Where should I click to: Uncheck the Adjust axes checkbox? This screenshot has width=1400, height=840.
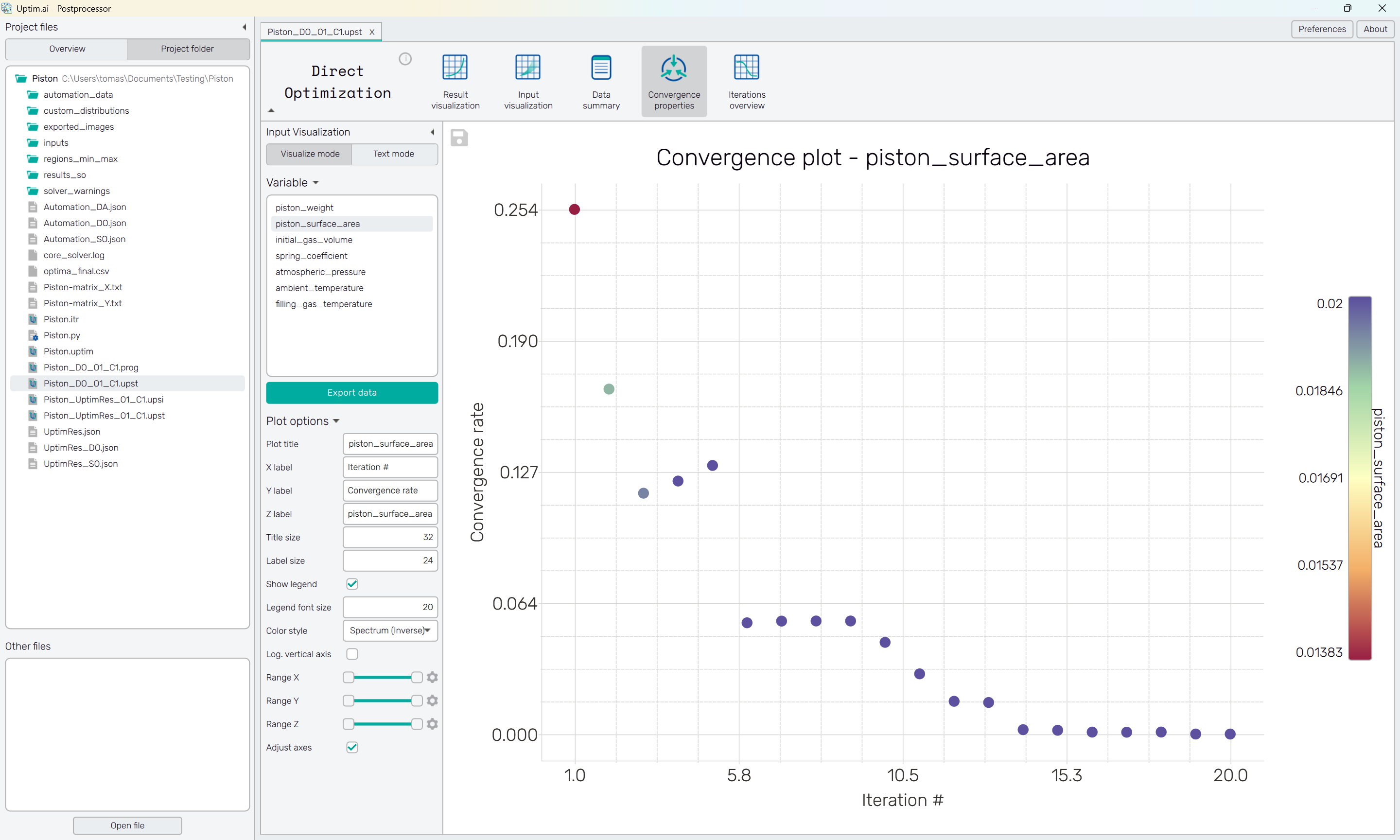pos(352,747)
